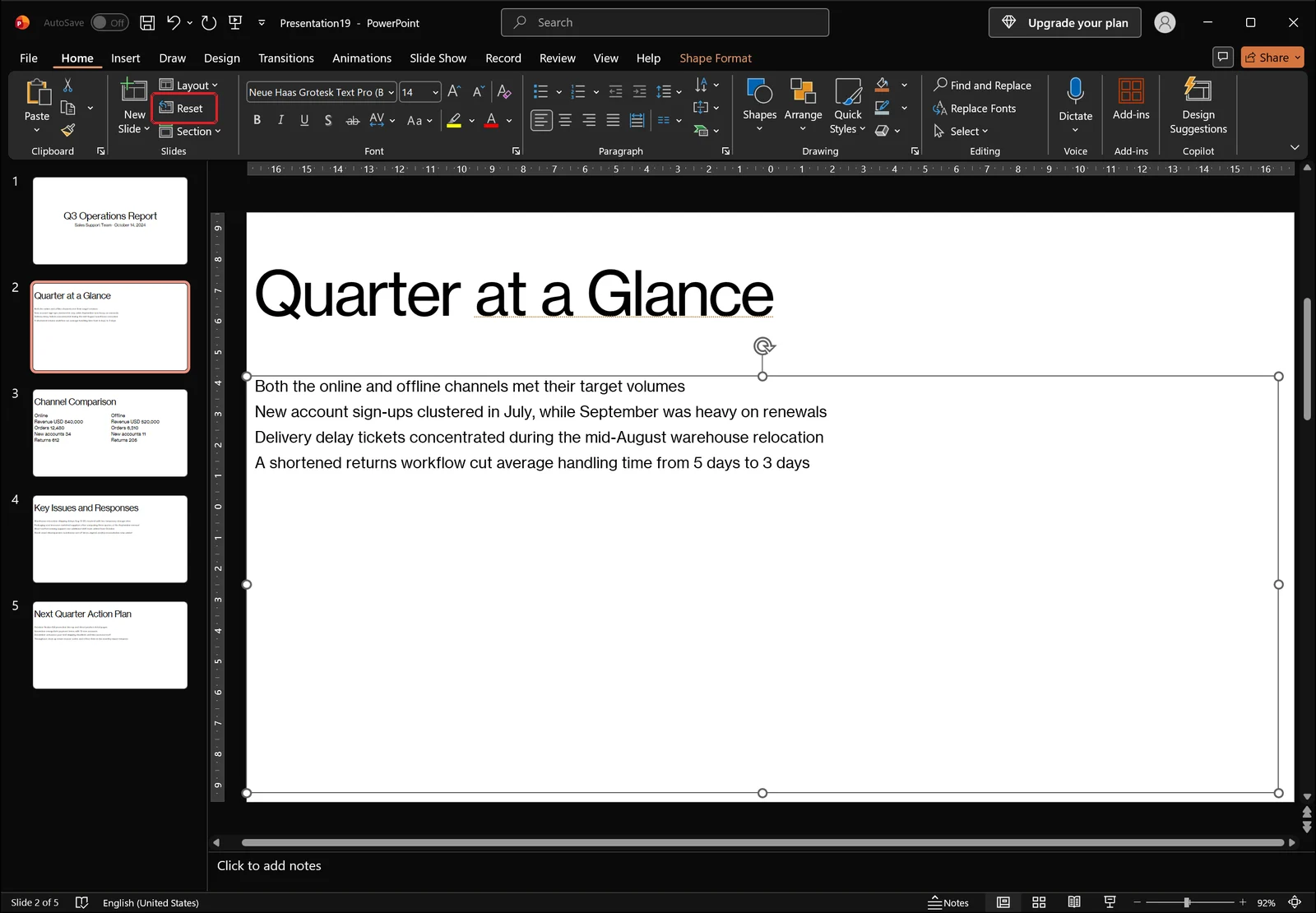Increase font size with the large A icon
The height and width of the screenshot is (913, 1316).
[454, 92]
